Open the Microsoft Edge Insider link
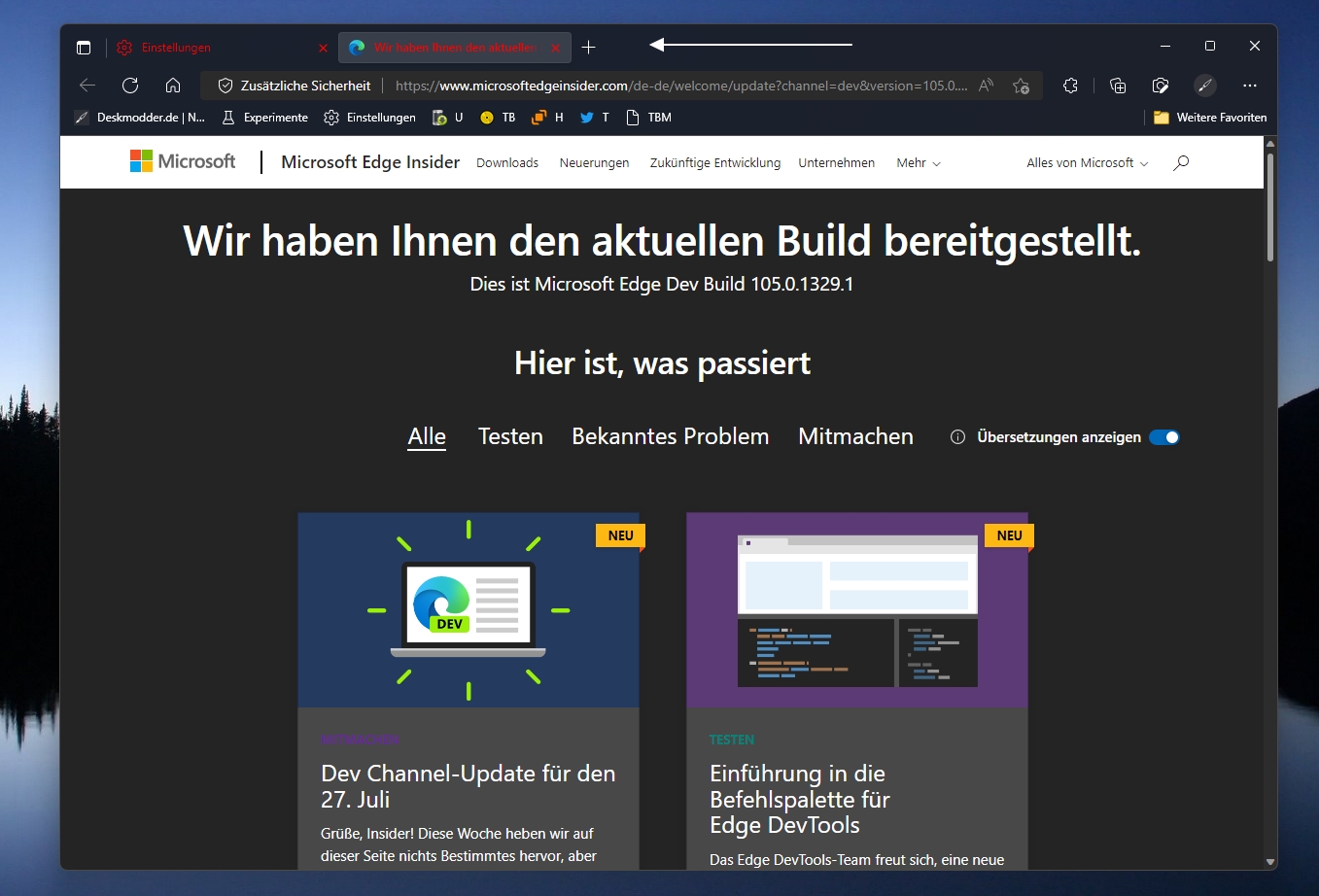Screen dimensions: 1319x896 point(370,162)
